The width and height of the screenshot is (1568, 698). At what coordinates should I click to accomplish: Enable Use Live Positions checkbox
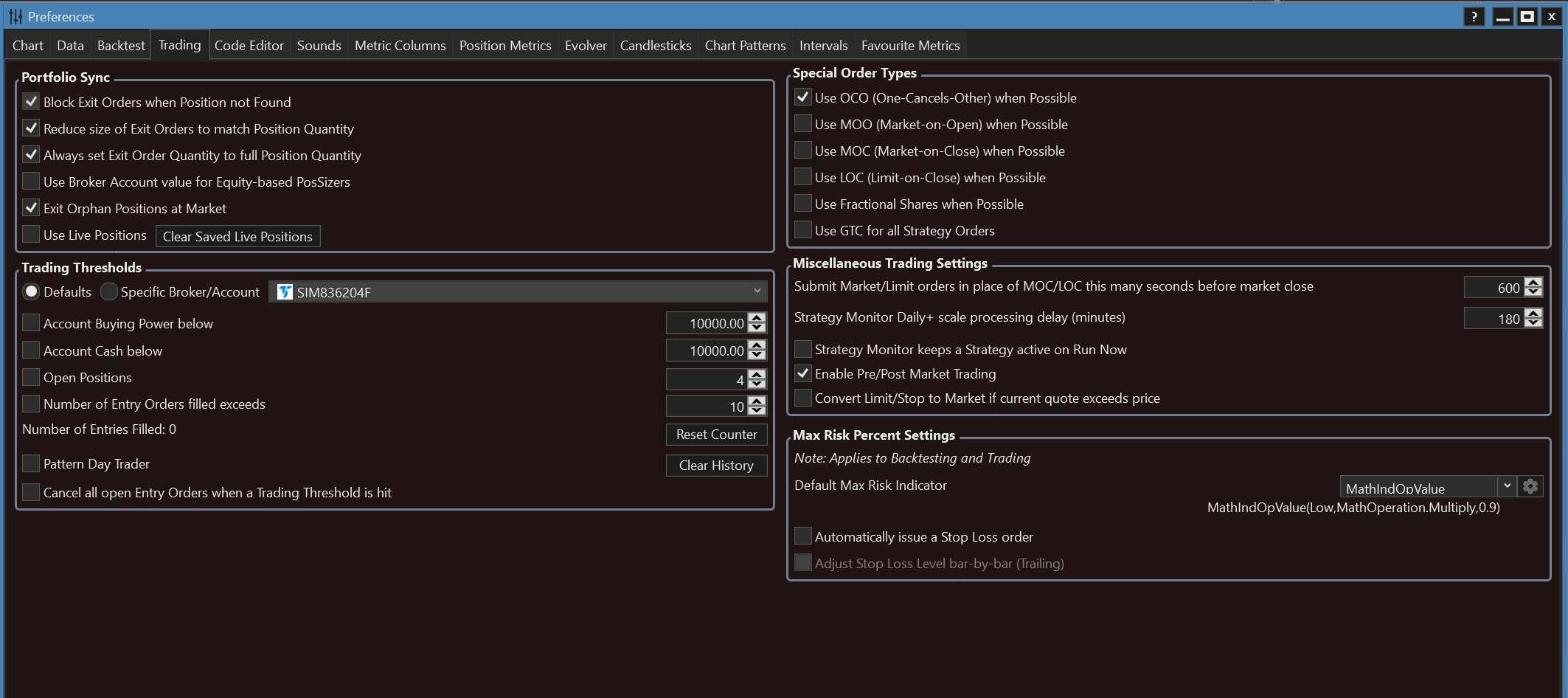click(x=31, y=235)
